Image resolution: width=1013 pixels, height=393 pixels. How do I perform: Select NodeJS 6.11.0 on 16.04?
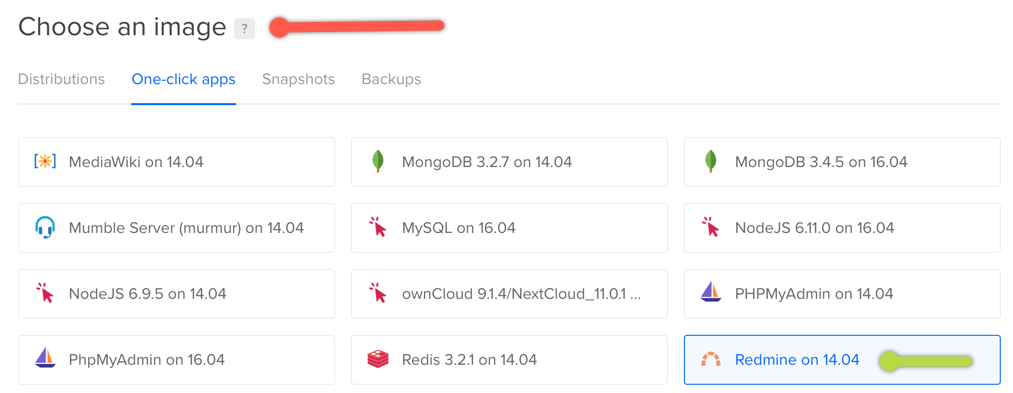point(842,228)
